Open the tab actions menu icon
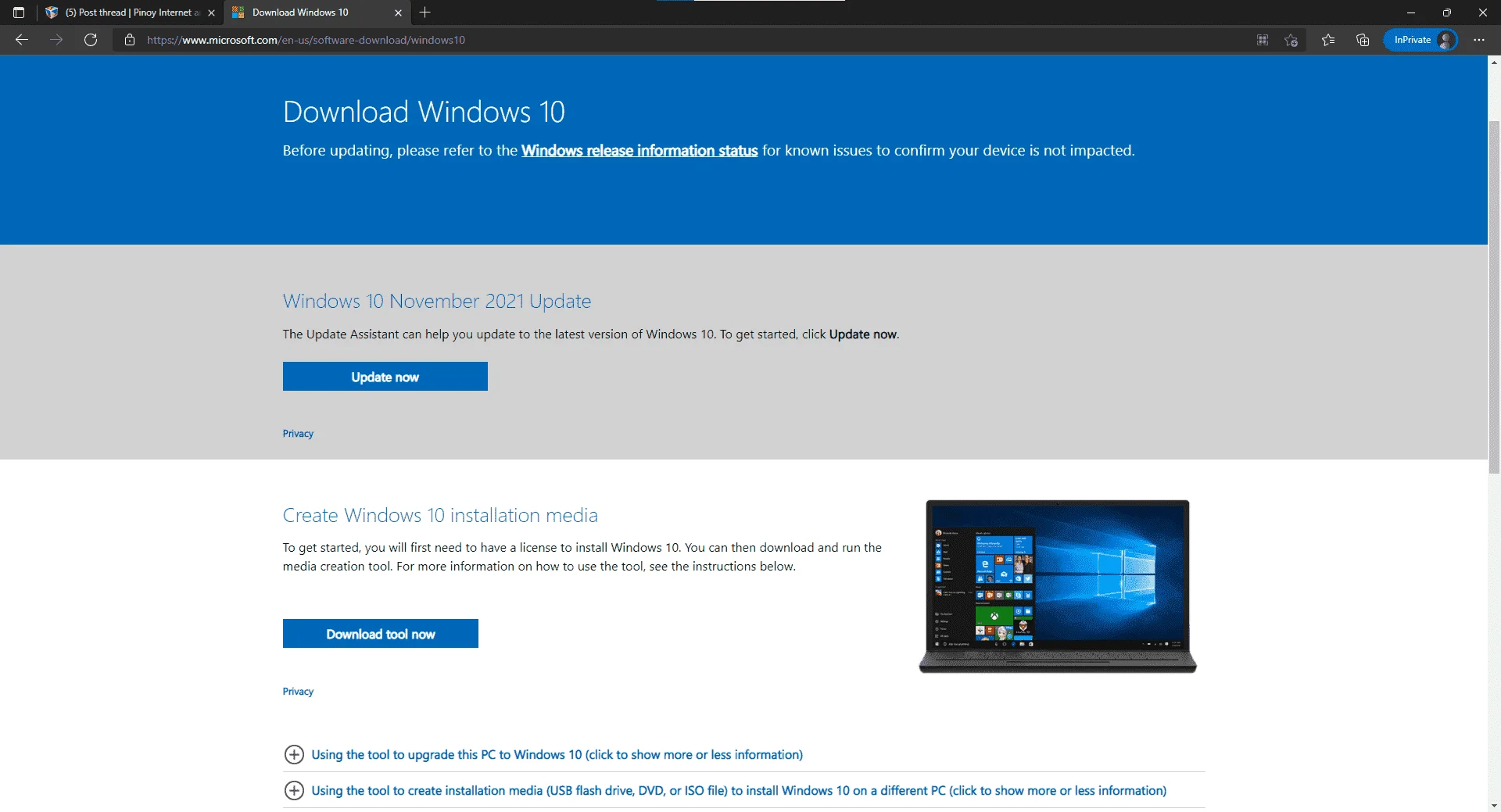This screenshot has width=1501, height=812. coord(19,13)
